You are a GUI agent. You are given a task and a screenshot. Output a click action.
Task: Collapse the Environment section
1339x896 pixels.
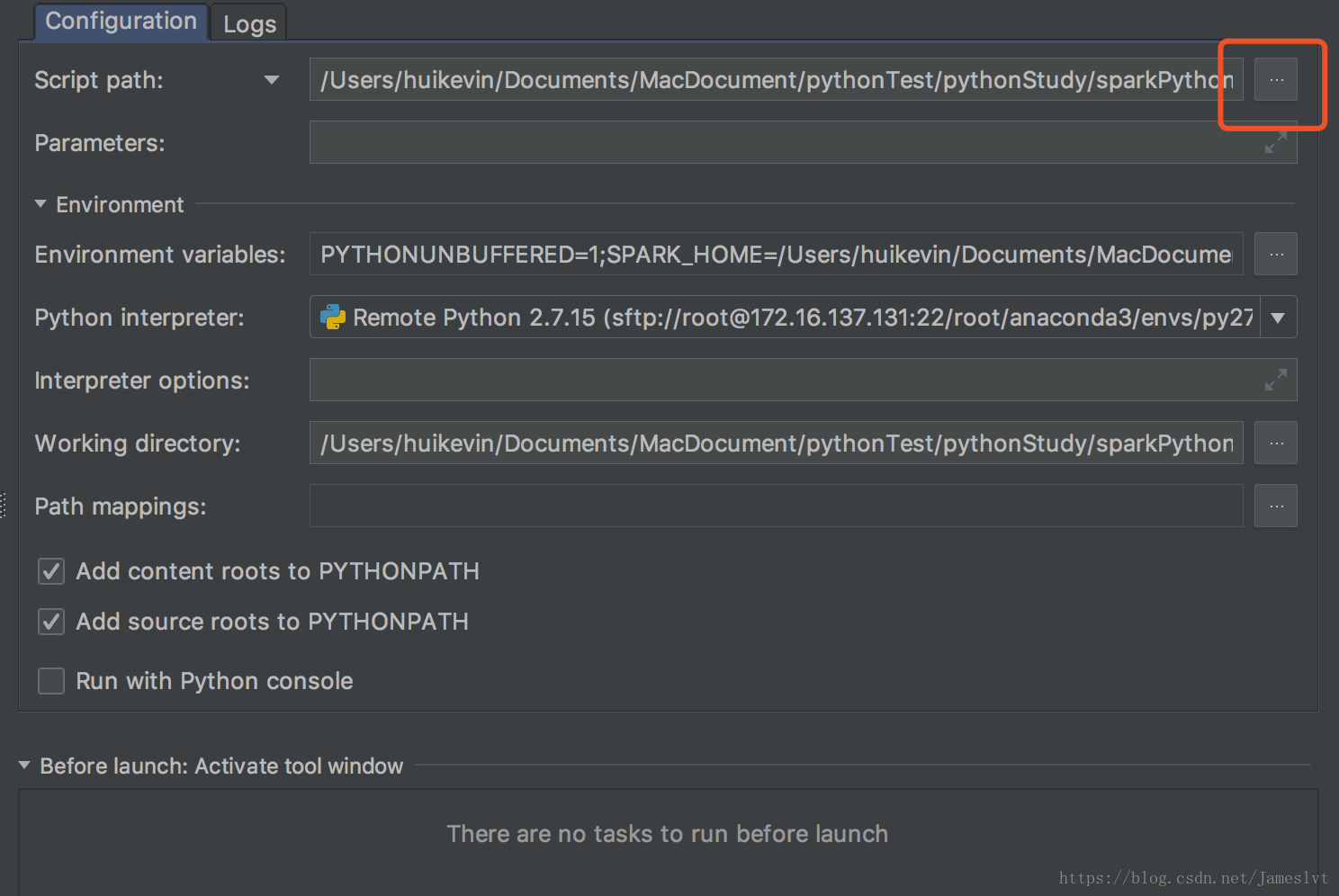[40, 204]
